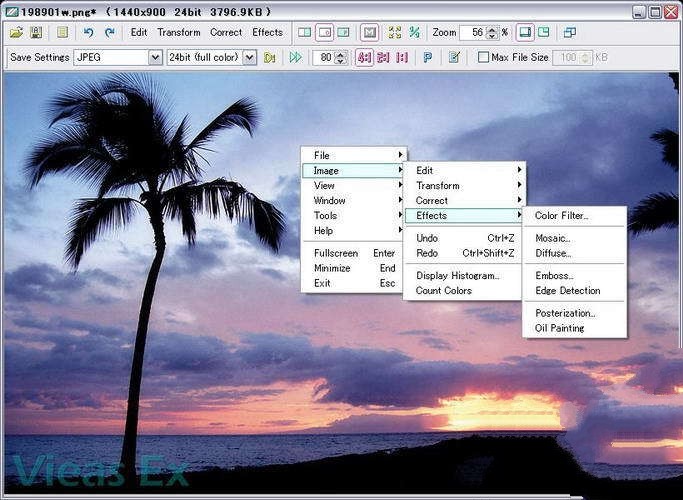Click the split-view icon after Effects
Image resolution: width=683 pixels, height=500 pixels.
(x=304, y=32)
